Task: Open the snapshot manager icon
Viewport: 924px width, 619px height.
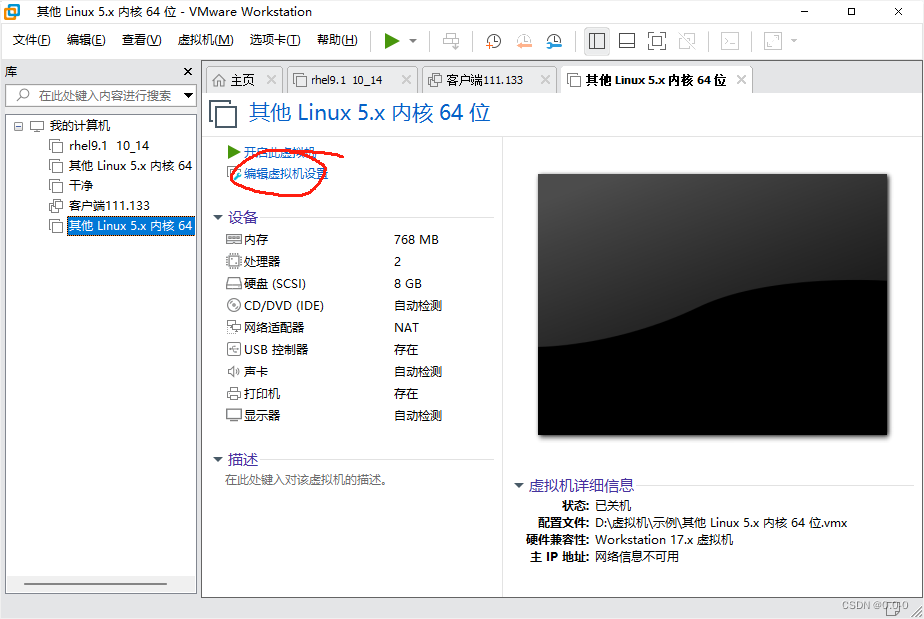Action: 554,41
